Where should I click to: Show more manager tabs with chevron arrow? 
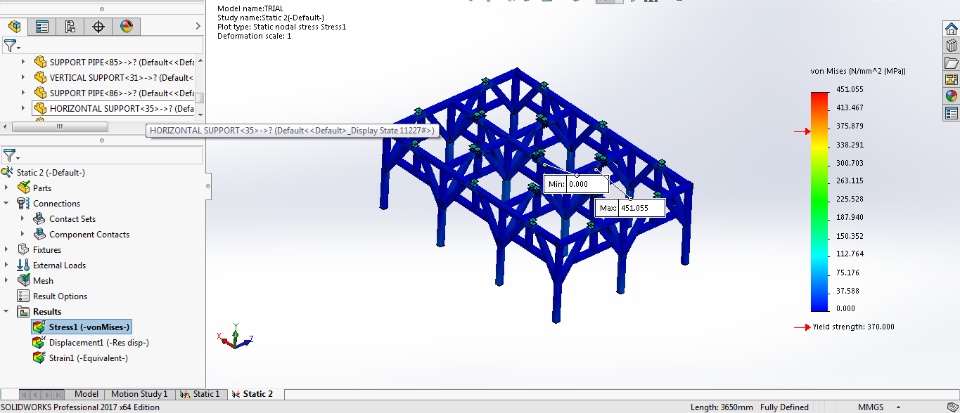click(x=198, y=26)
